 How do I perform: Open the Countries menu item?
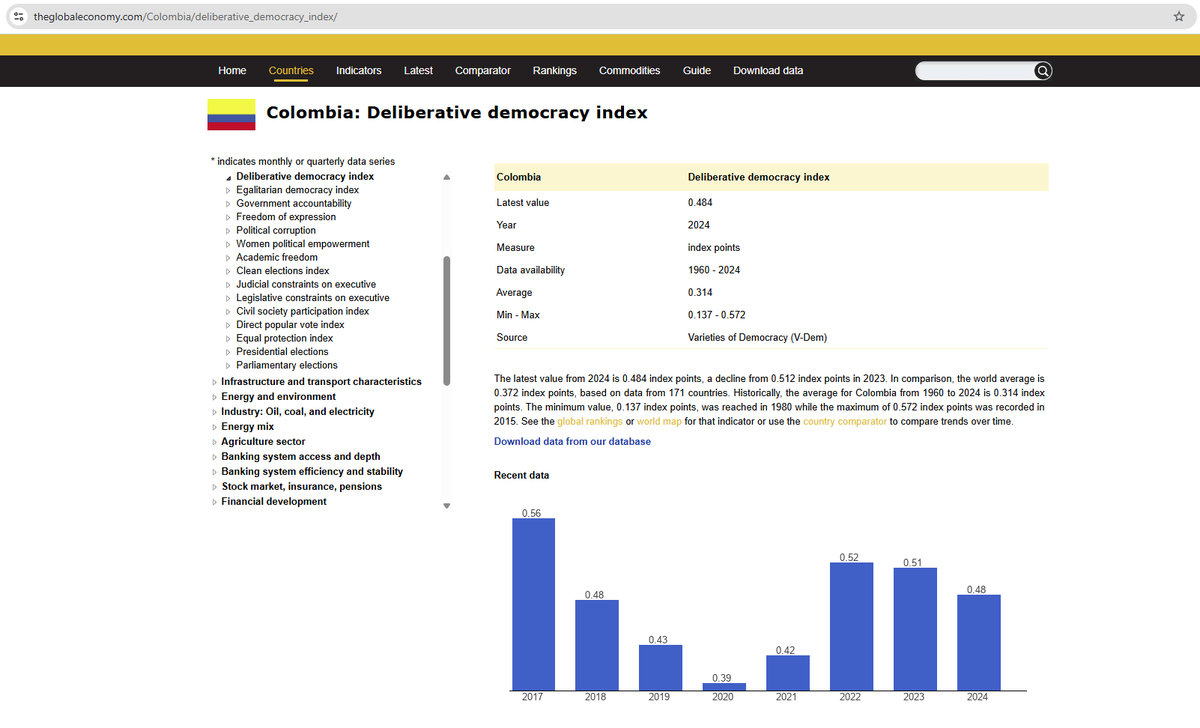(x=291, y=70)
